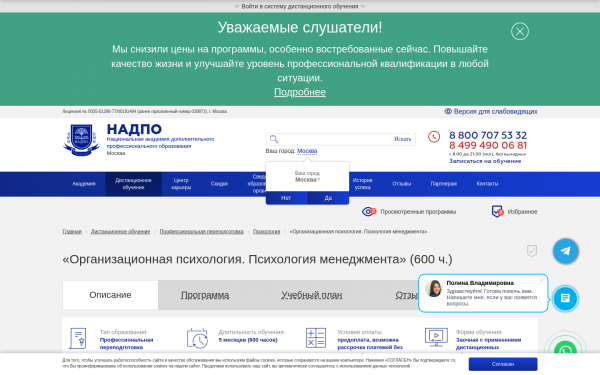Click the НАДПО title text
Viewport: 600px width, 375px height.
coord(134,129)
